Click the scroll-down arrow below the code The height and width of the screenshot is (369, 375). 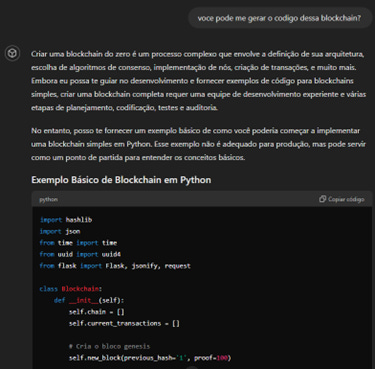pyautogui.click(x=192, y=367)
